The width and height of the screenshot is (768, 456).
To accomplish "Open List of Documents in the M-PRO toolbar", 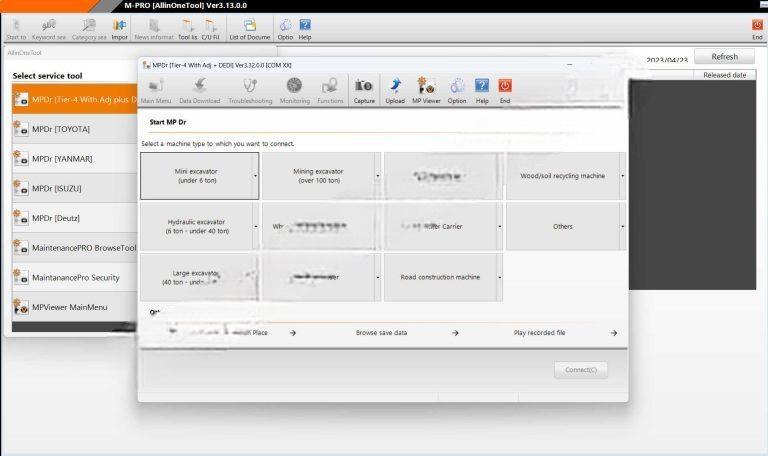I will click(250, 30).
